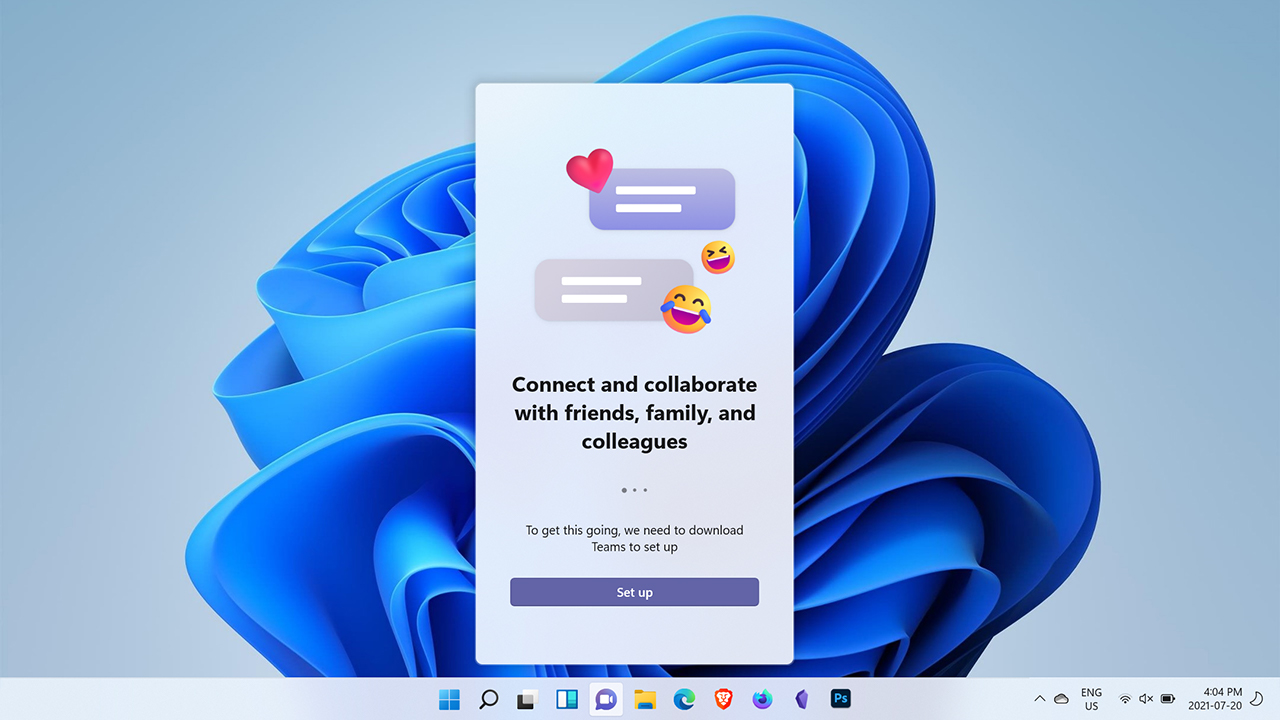Viewport: 1280px width, 720px height.
Task: Open the Windows Start menu
Action: point(450,699)
